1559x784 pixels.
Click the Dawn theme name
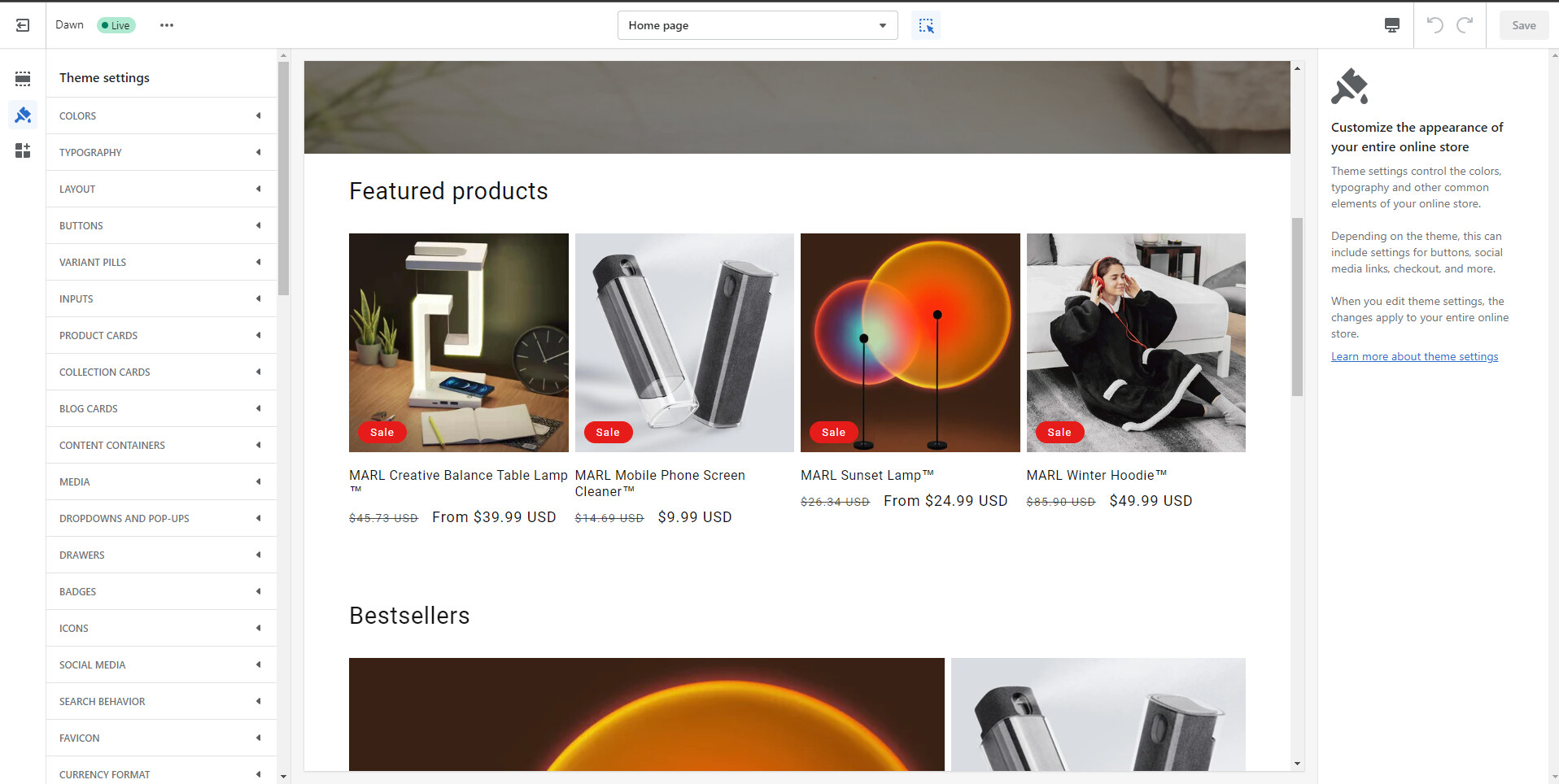(x=69, y=25)
